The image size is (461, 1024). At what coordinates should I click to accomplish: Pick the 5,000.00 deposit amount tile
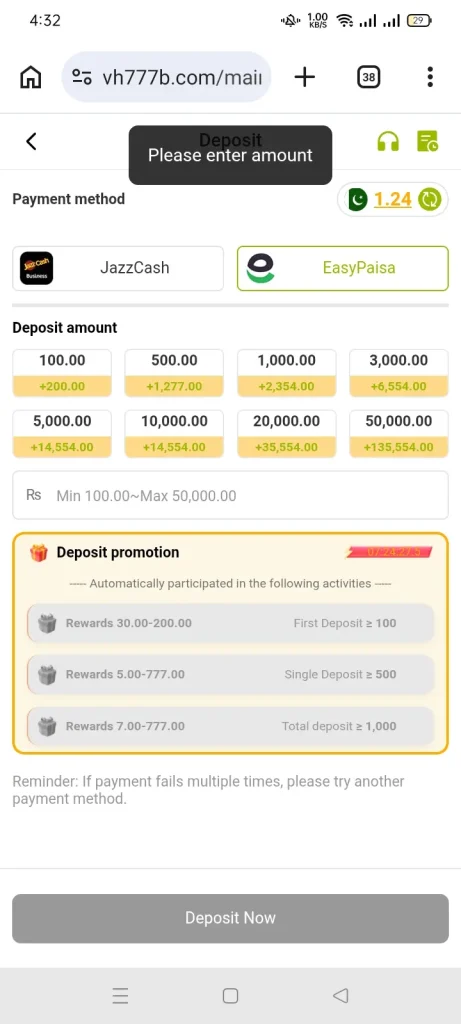click(x=62, y=434)
